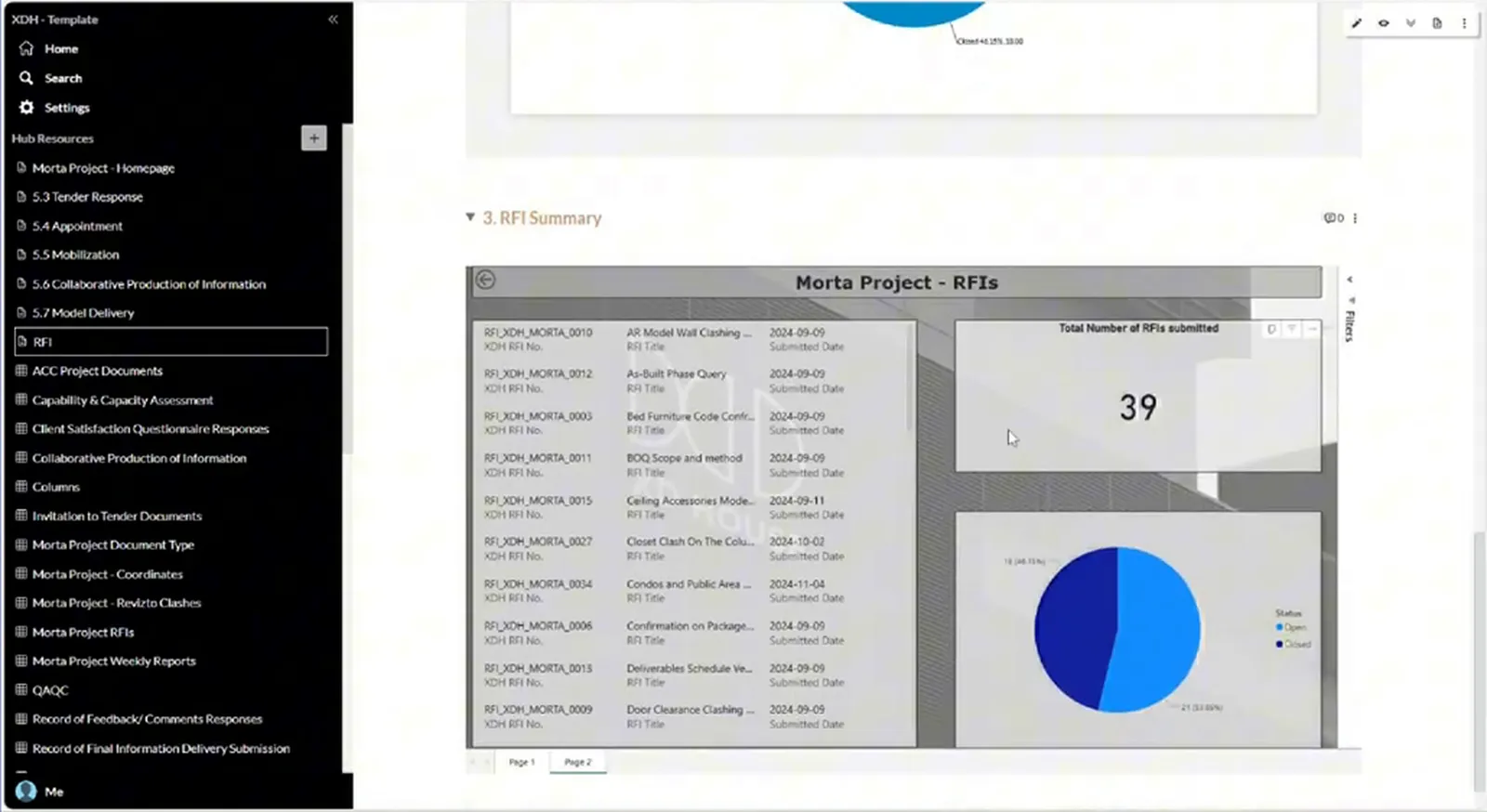Open the 5.3 Tender Response document
Viewport: 1487px width, 812px height.
(87, 197)
